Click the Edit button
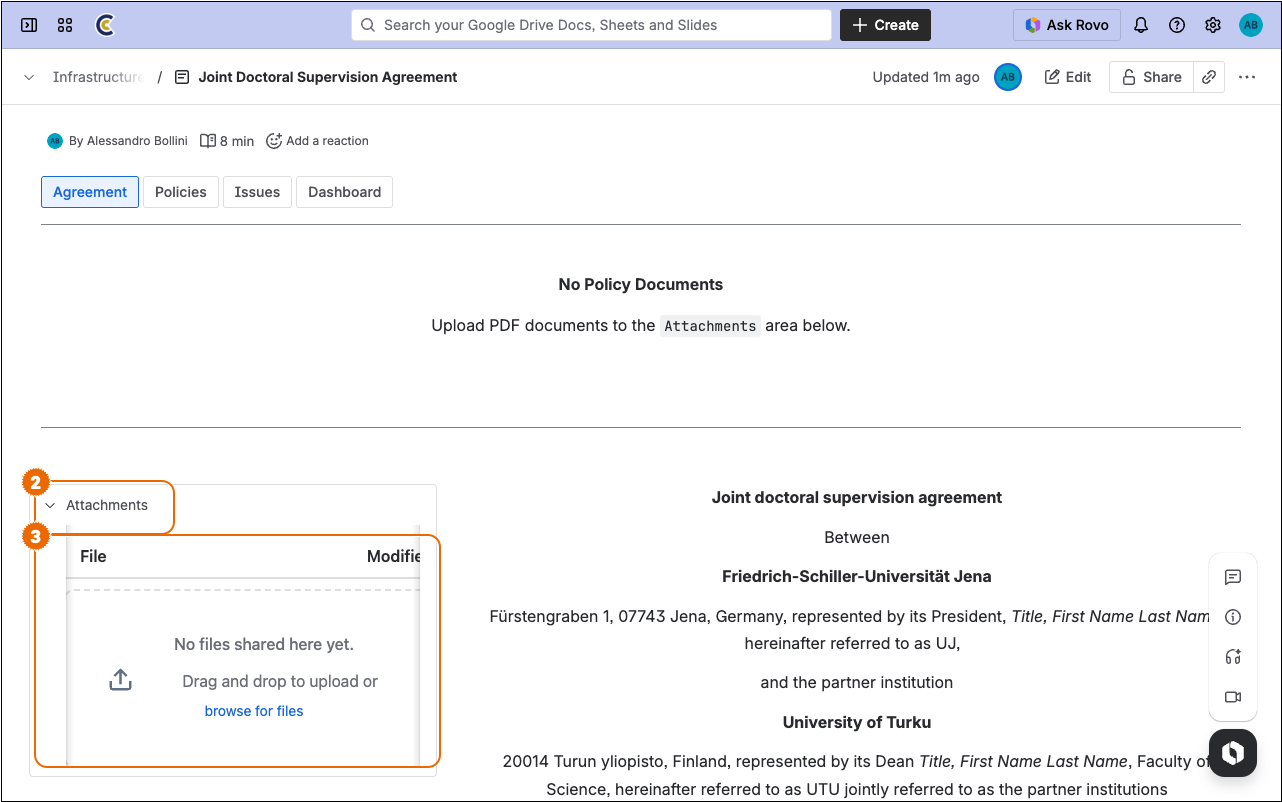The image size is (1282, 802). [x=1068, y=77]
